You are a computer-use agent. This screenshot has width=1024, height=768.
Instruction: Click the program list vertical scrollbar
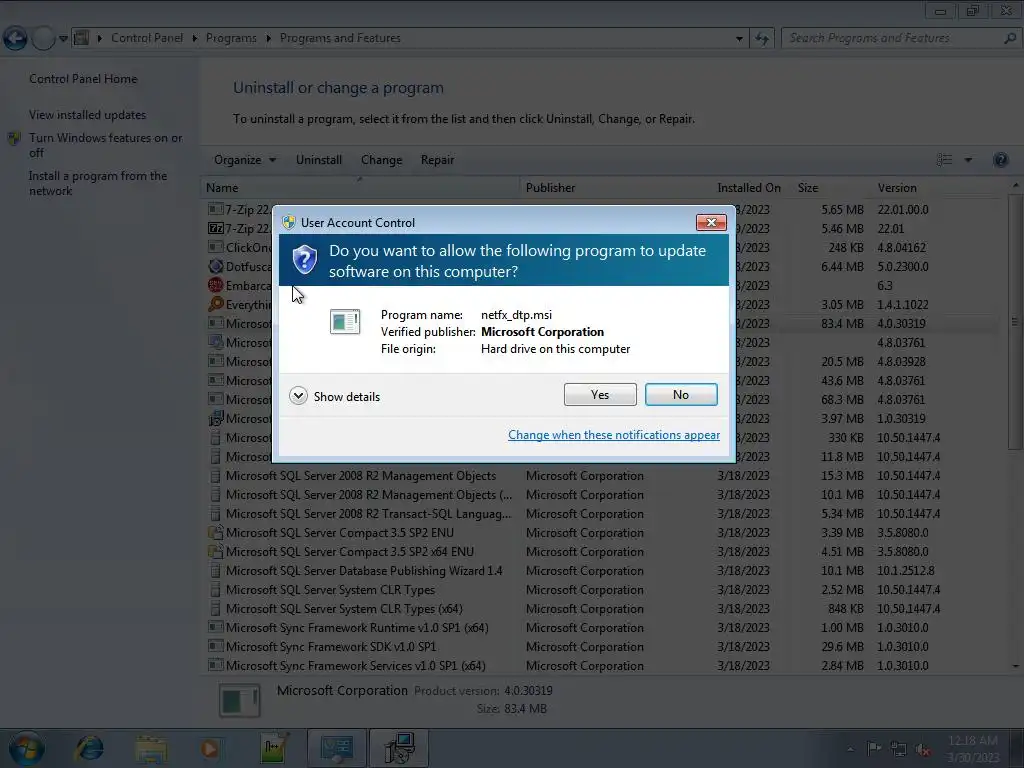[x=1014, y=321]
